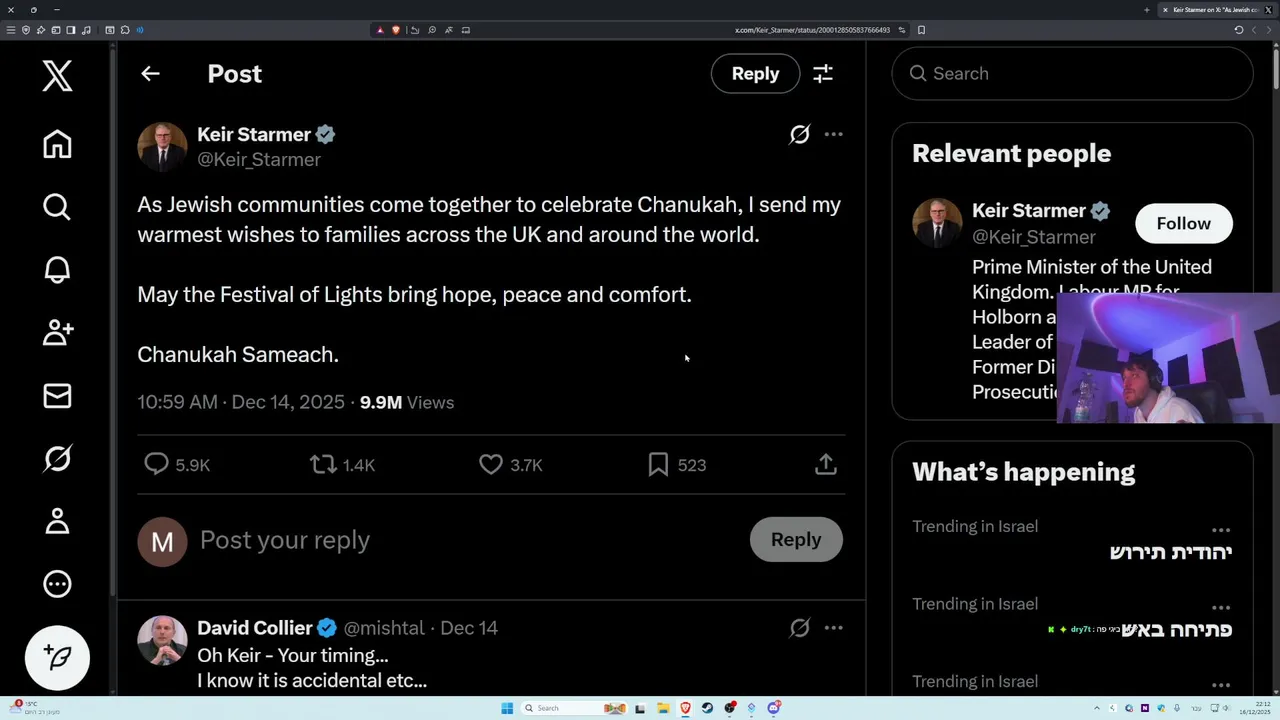
Task: Open reply filter settings icon
Action: tap(823, 73)
